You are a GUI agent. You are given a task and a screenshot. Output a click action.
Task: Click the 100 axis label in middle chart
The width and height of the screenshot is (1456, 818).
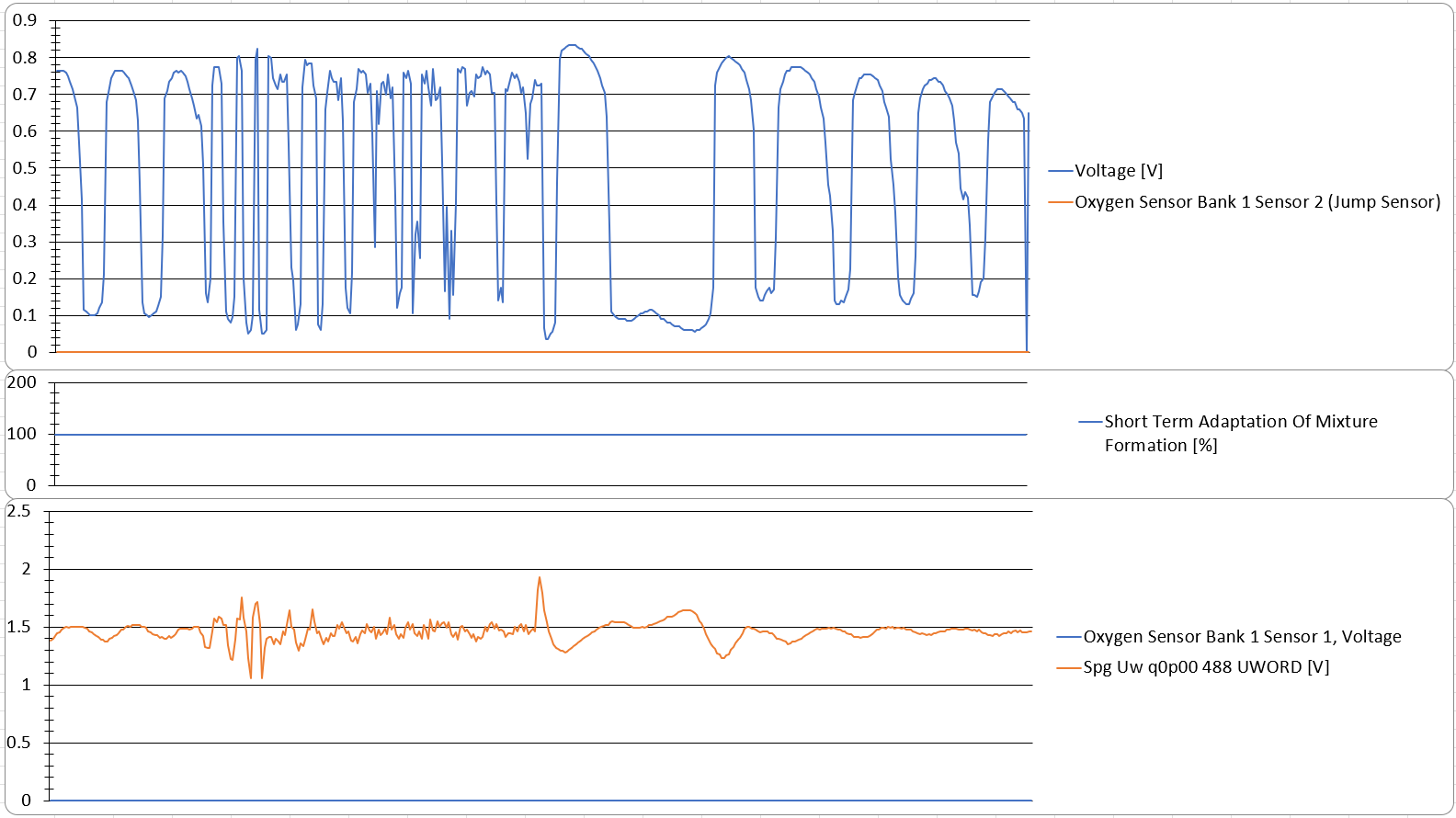click(x=22, y=434)
